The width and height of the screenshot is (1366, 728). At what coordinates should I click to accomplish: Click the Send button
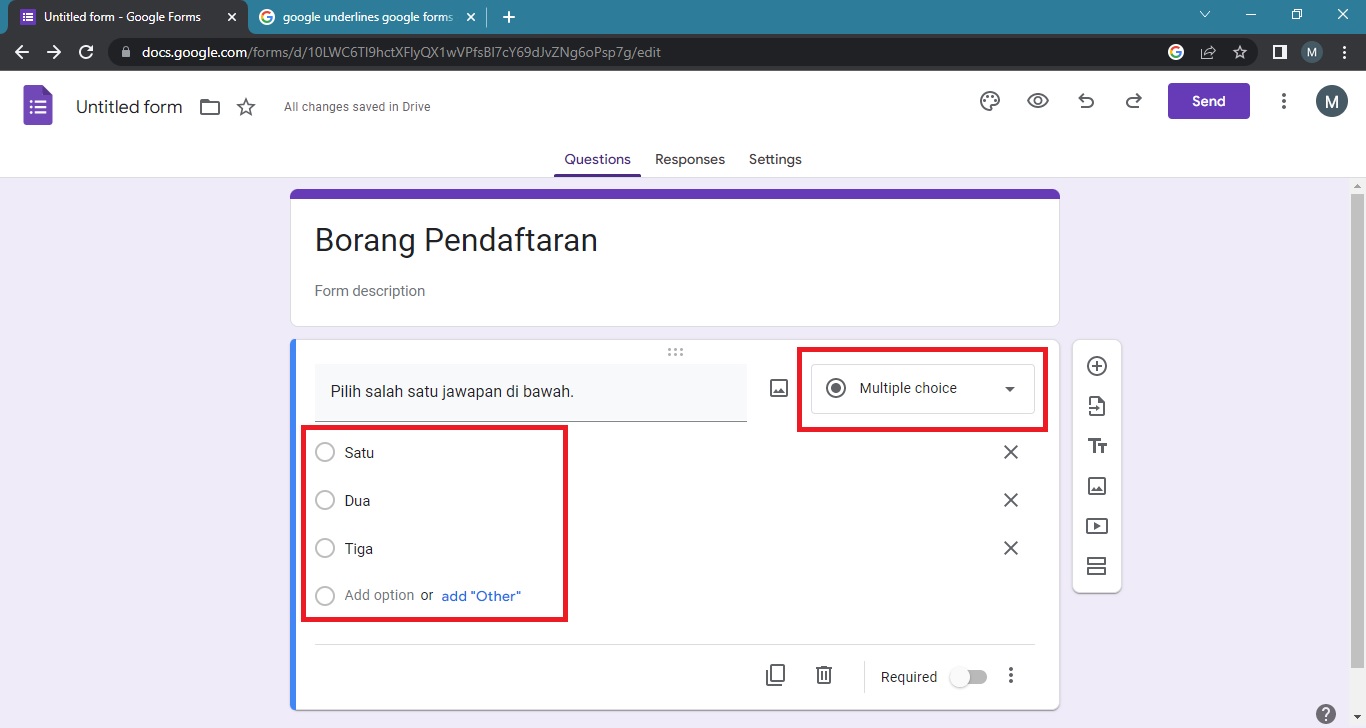click(x=1208, y=101)
